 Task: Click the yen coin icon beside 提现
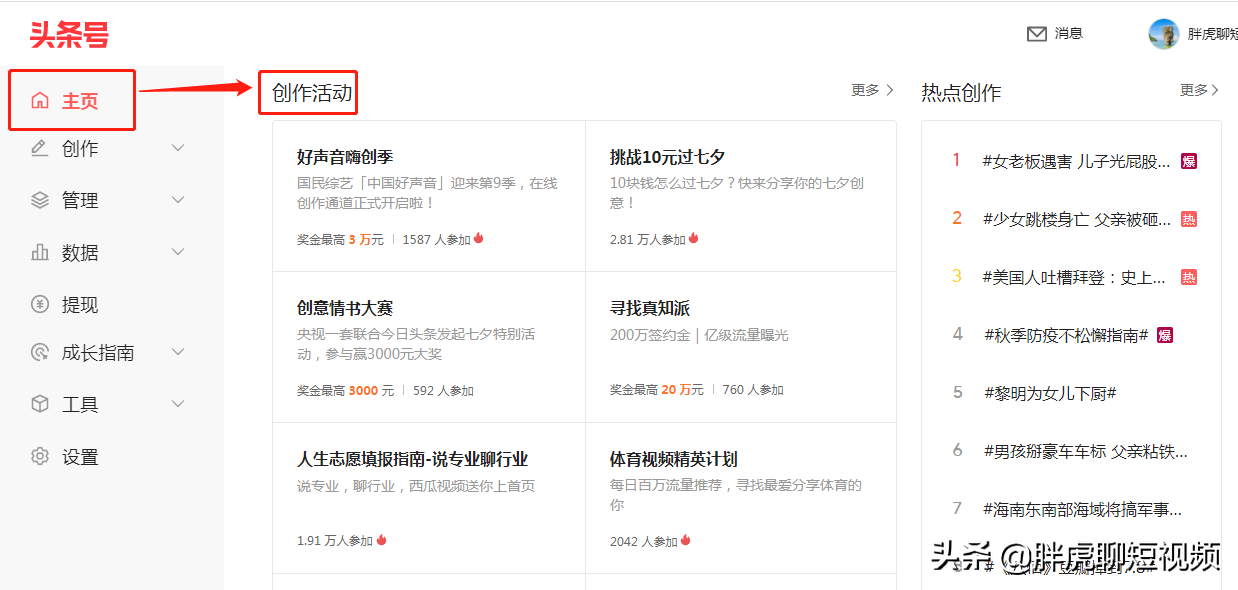(x=40, y=305)
